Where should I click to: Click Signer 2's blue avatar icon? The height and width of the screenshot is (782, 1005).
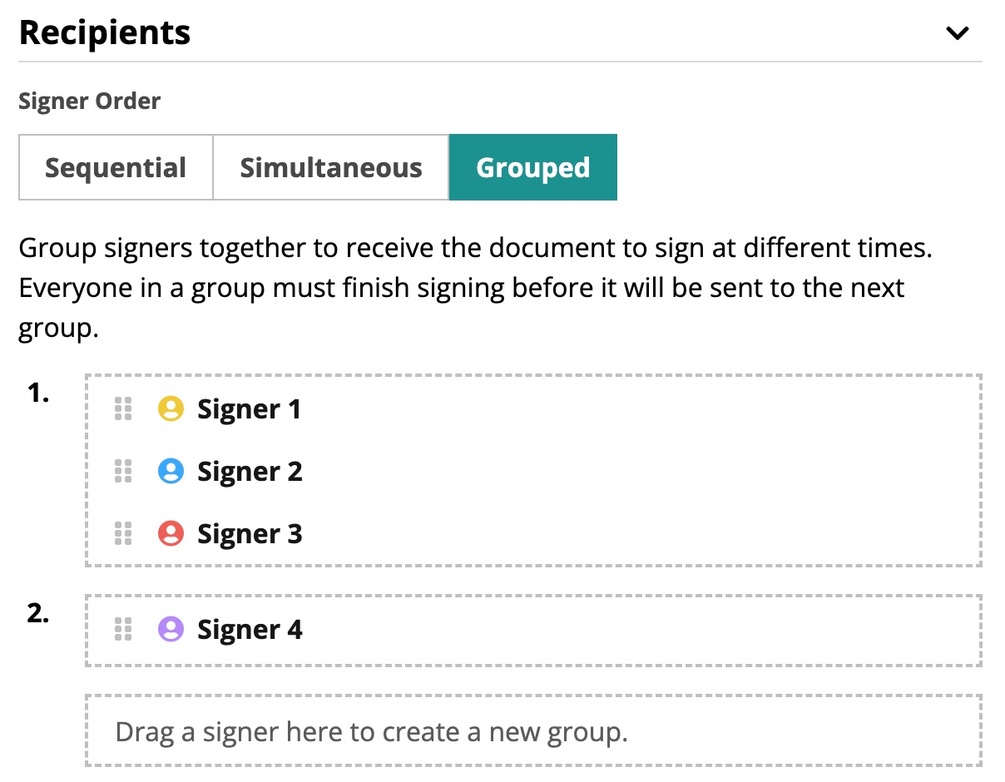171,470
